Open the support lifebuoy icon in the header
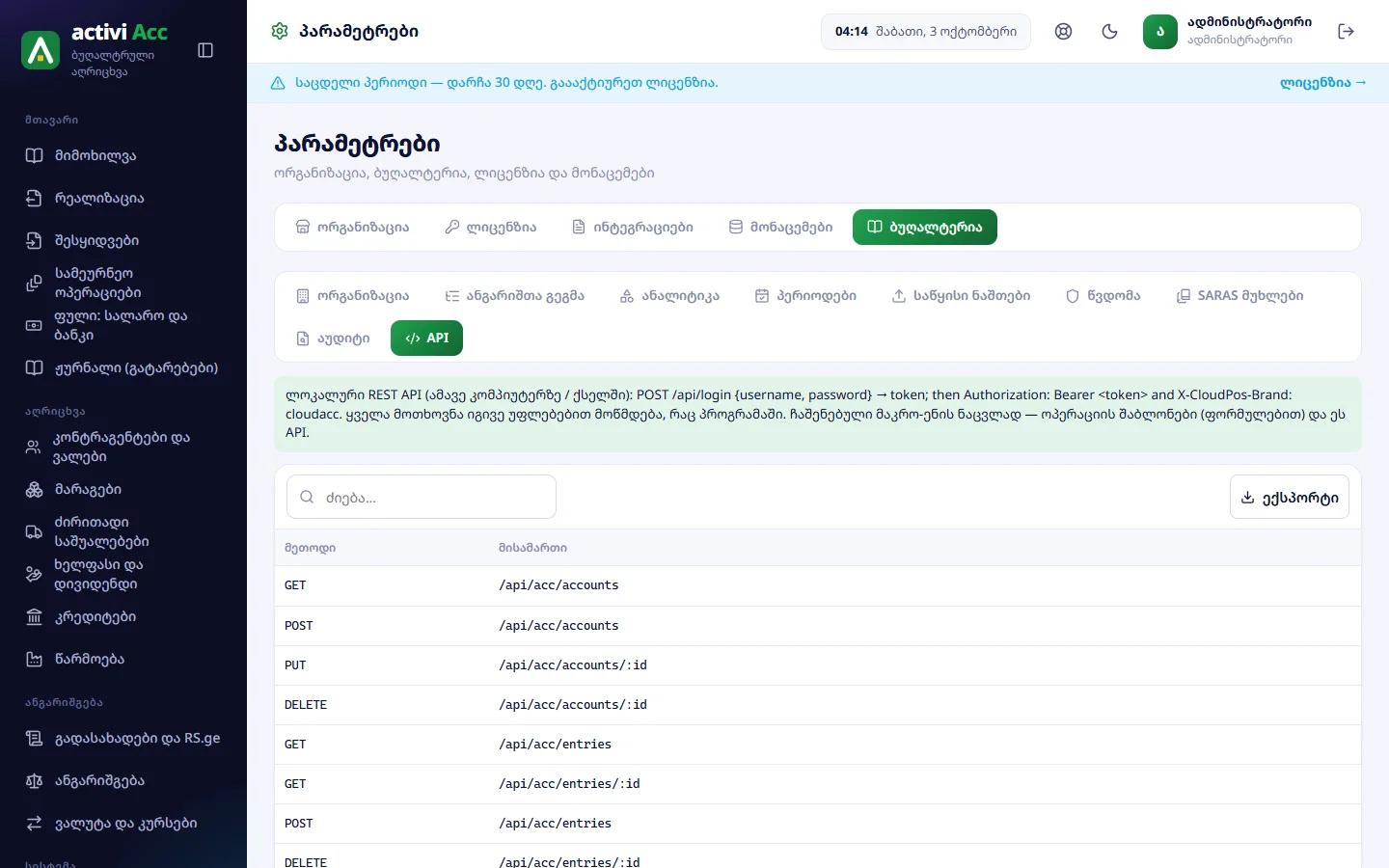Viewport: 1389px width, 868px height. point(1063,31)
